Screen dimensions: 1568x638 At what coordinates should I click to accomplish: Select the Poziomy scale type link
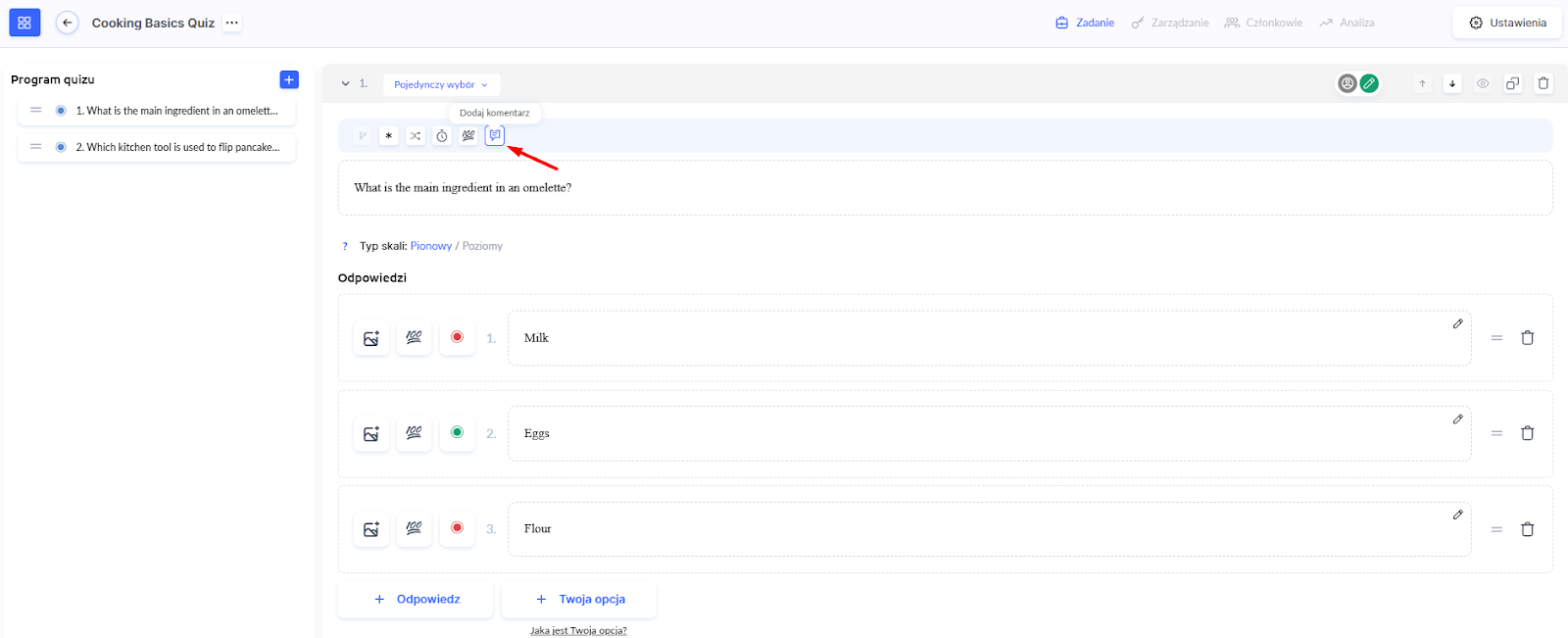[x=482, y=246]
